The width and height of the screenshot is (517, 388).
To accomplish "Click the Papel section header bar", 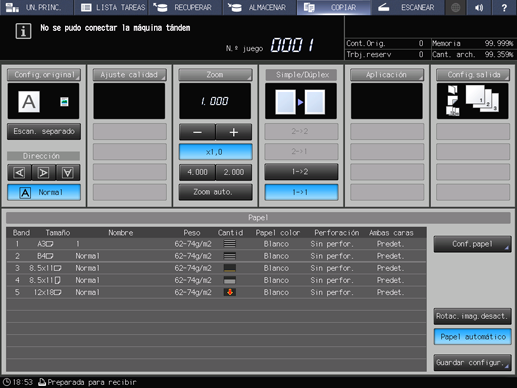I will tap(258, 218).
